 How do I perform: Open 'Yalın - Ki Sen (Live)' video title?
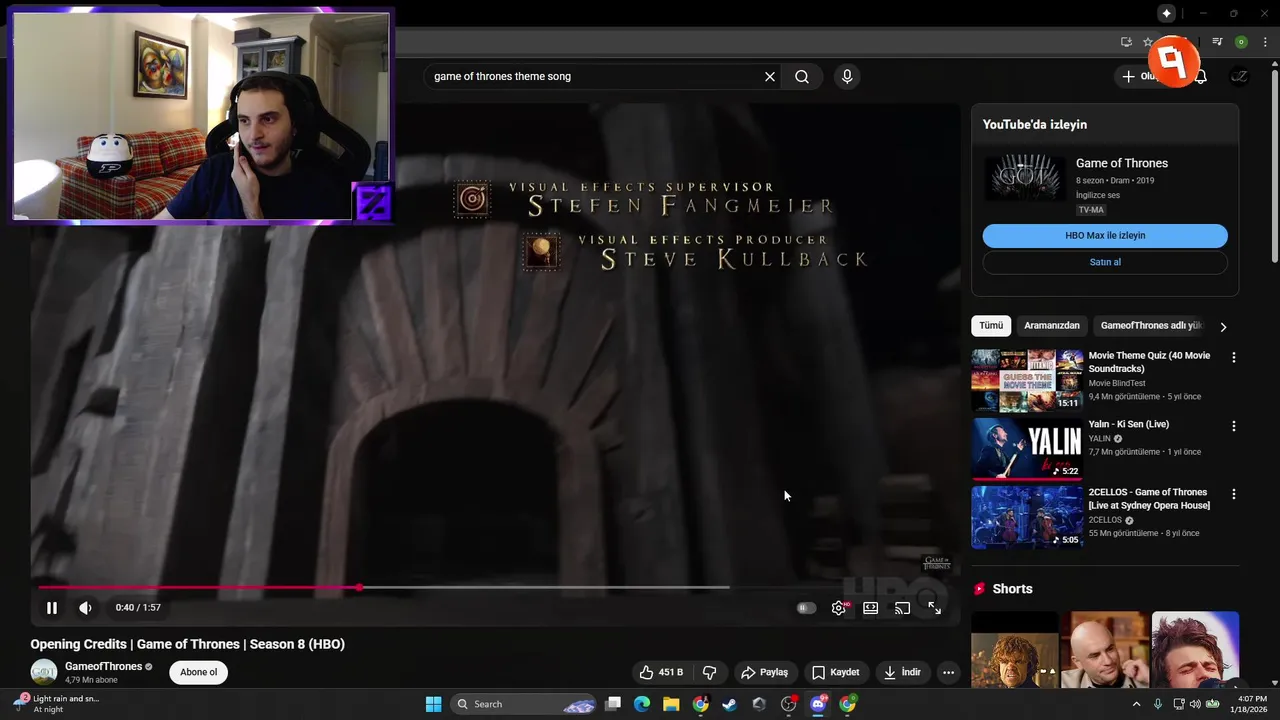[x=1129, y=424]
